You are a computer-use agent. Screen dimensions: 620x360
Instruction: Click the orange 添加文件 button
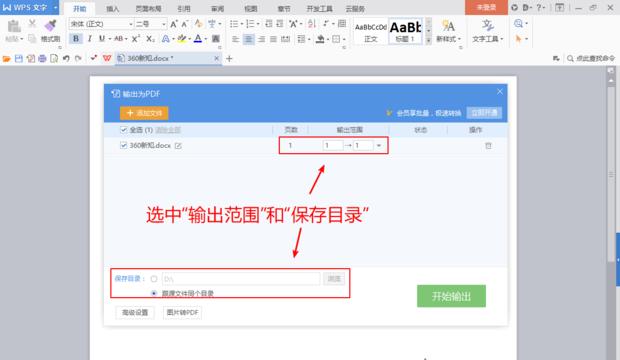[x=144, y=113]
